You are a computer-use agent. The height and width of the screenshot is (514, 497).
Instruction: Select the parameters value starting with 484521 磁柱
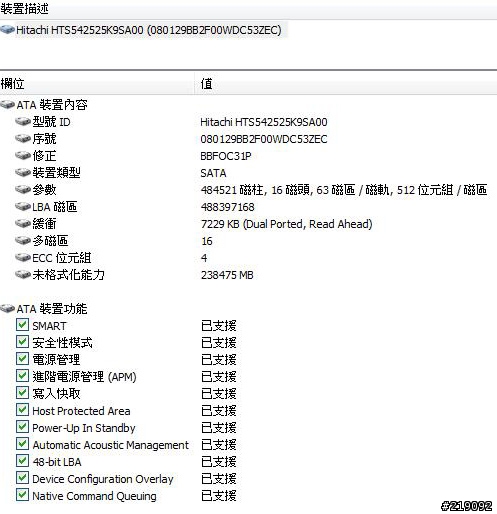pyautogui.click(x=344, y=190)
